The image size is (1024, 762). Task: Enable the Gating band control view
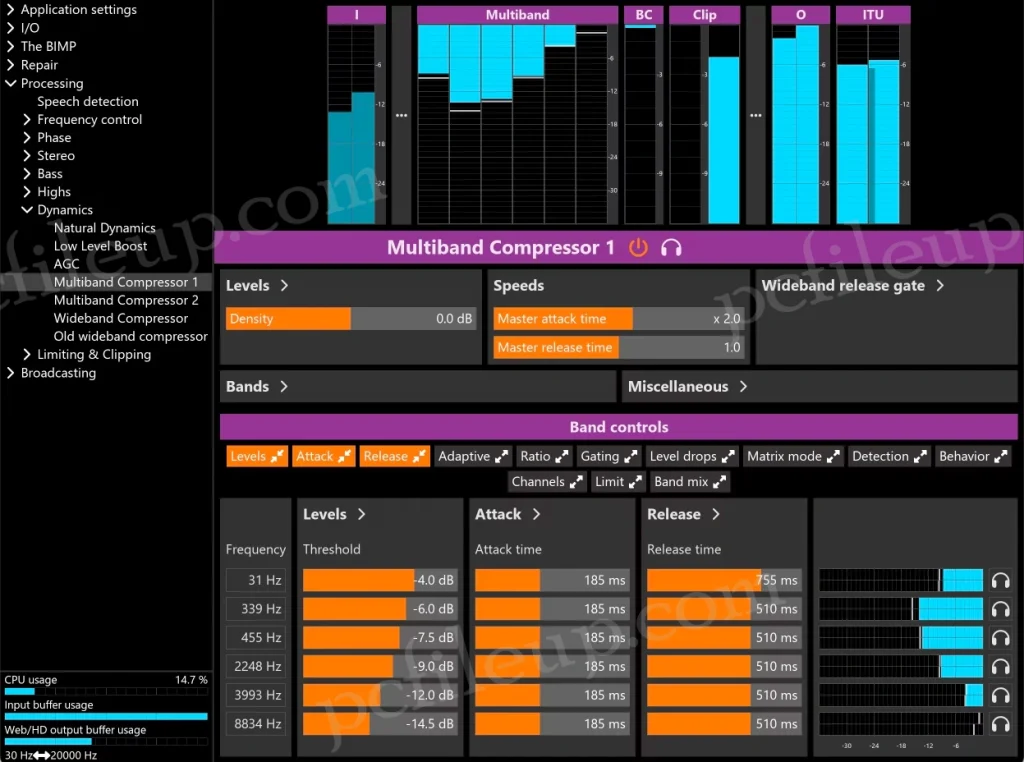(x=608, y=456)
